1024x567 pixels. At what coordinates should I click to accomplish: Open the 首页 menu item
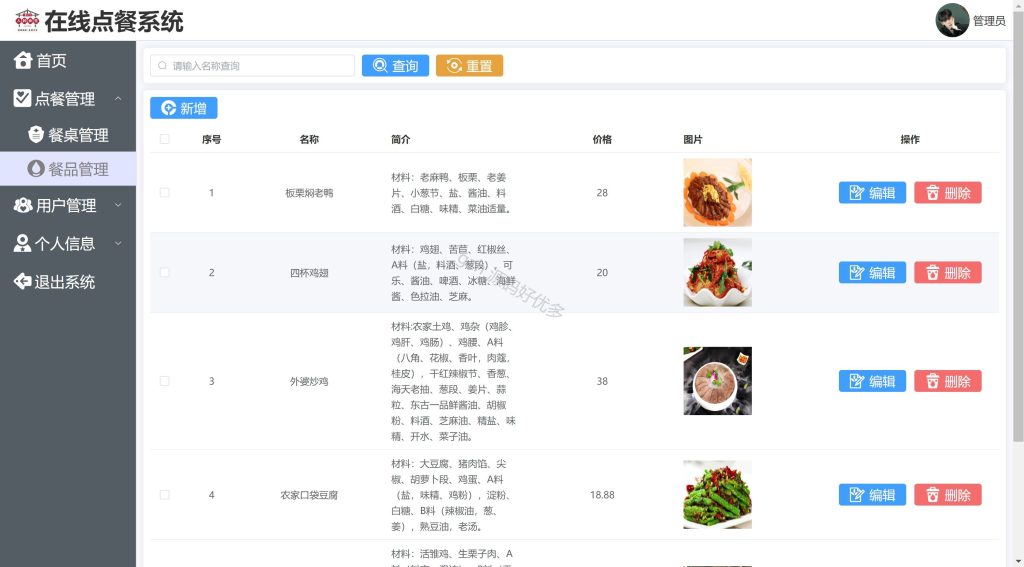(x=68, y=60)
